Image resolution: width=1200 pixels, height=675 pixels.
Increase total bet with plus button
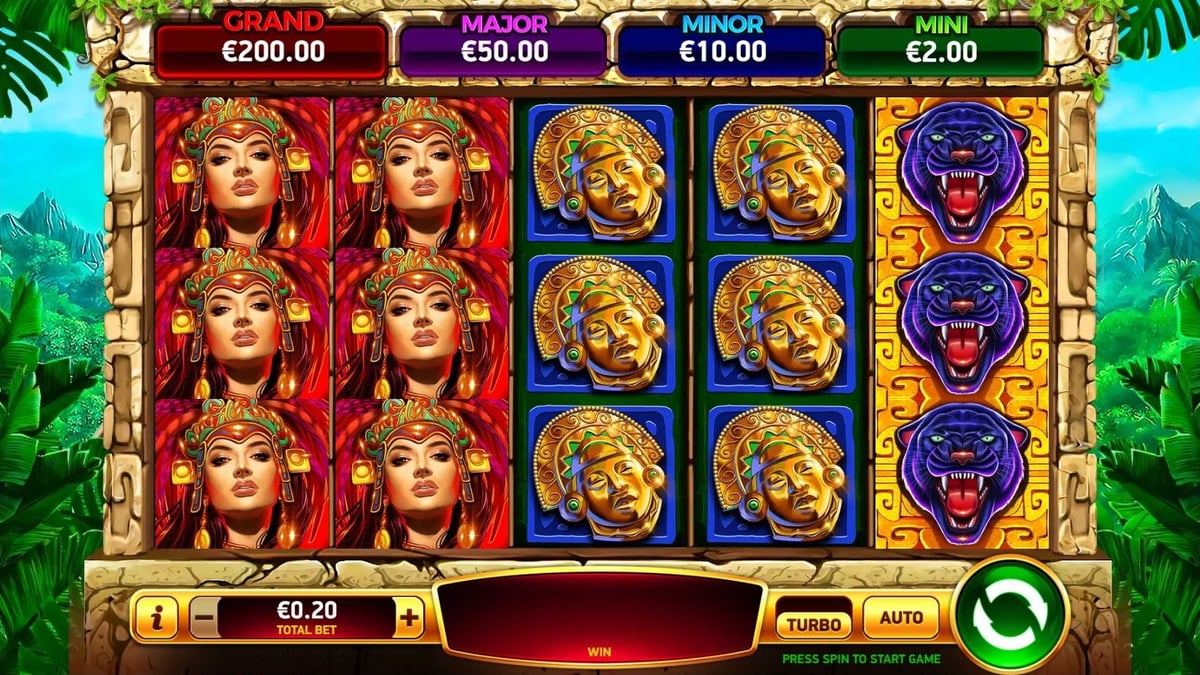(409, 618)
